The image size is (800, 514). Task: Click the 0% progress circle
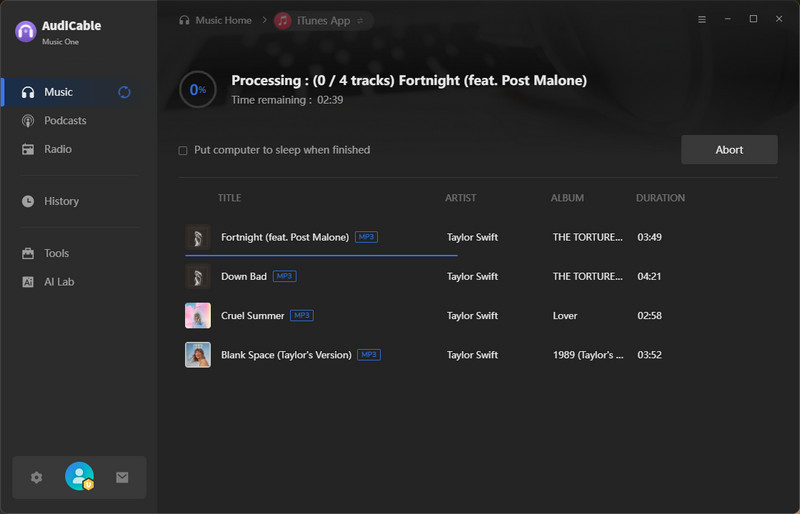pos(198,90)
